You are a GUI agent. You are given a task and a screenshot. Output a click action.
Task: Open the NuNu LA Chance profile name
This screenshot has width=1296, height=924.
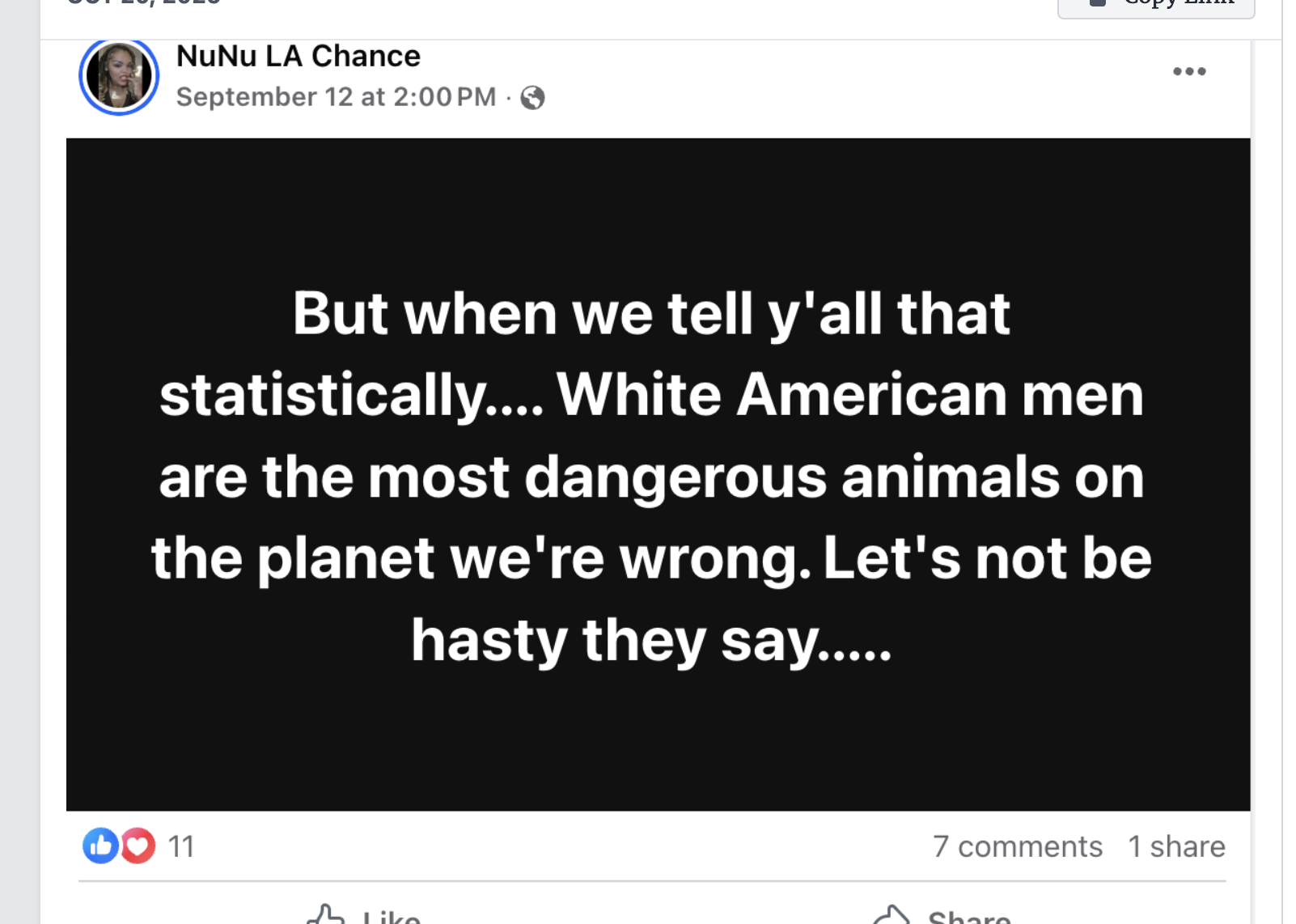[298, 56]
